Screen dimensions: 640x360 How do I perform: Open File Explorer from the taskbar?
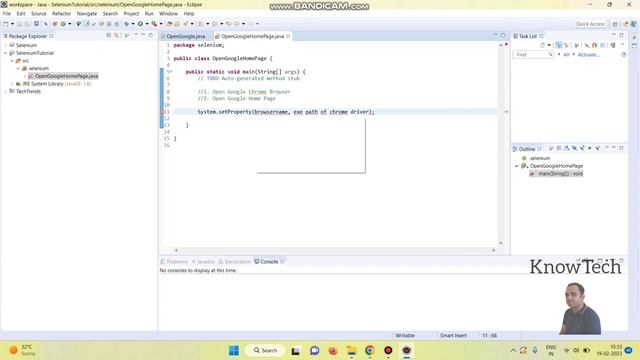click(x=351, y=351)
